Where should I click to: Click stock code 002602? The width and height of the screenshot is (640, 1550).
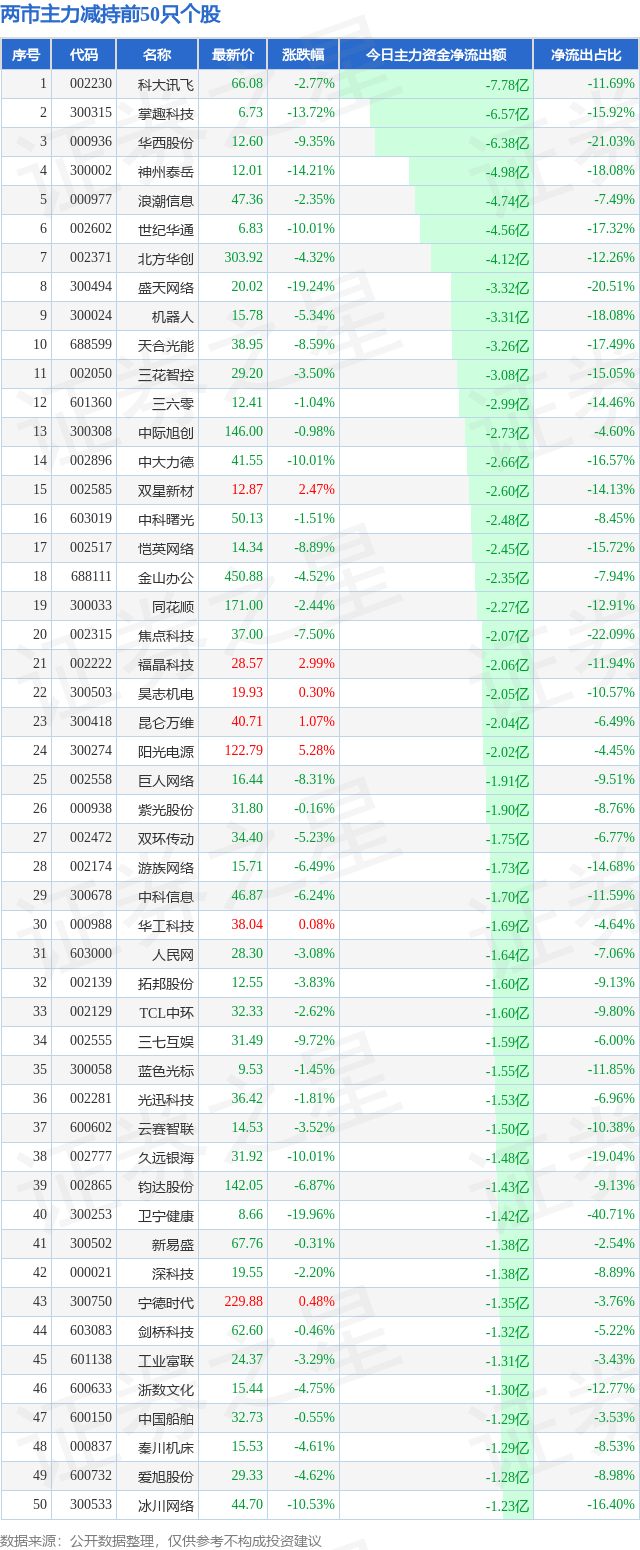(91, 229)
